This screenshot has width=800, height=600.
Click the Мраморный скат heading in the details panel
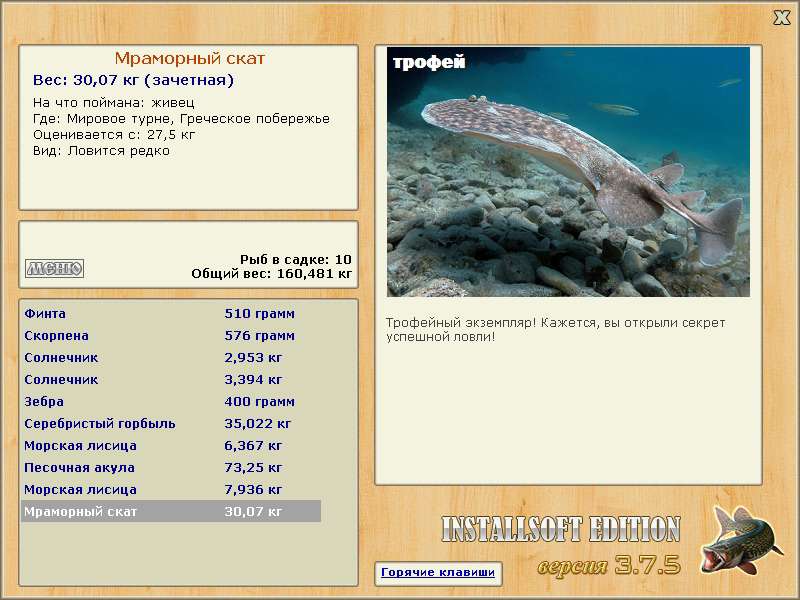click(190, 59)
